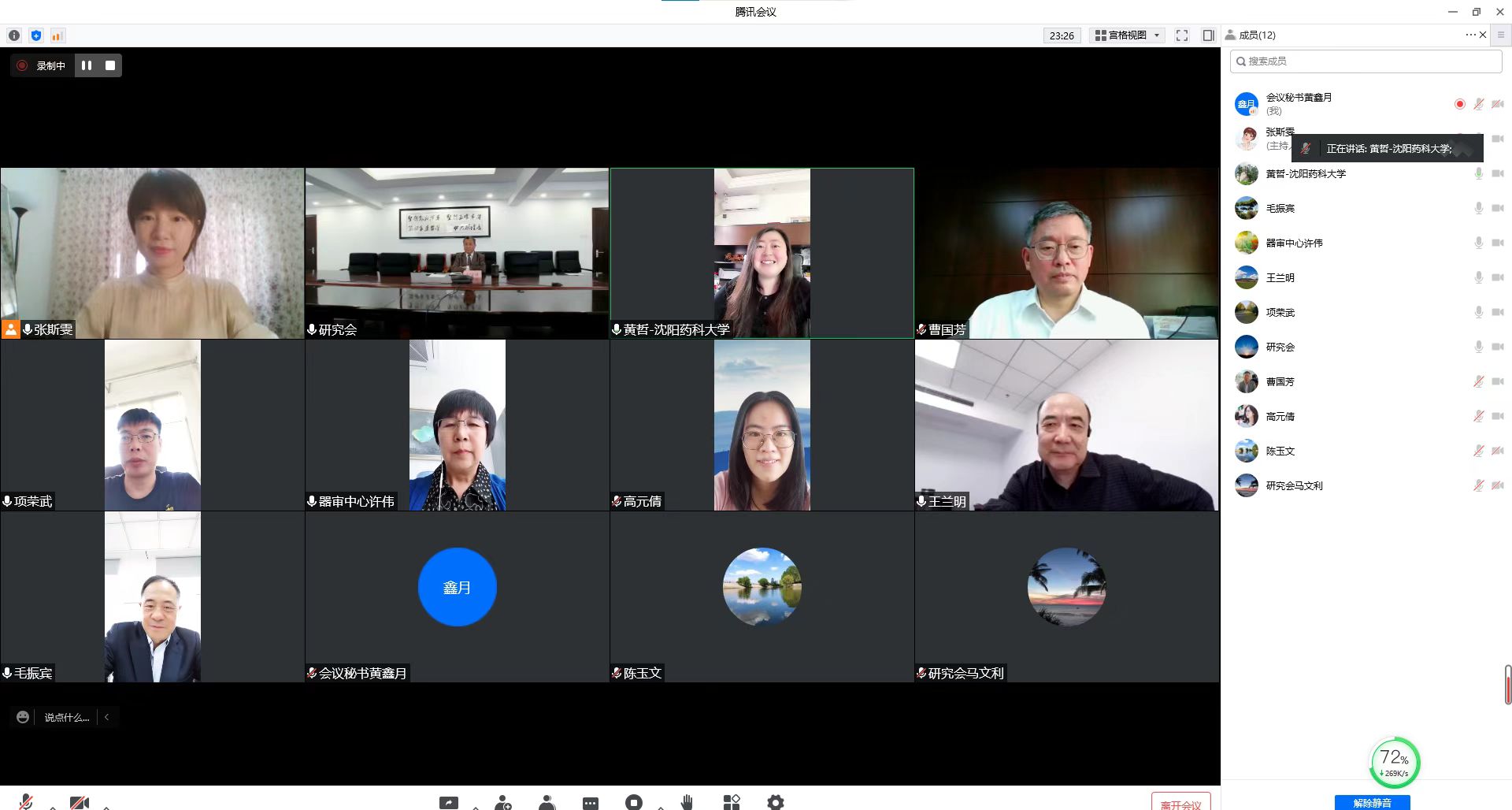Screen dimensions: 1512x810
Task: Enter full screen mode
Action: (x=1182, y=35)
